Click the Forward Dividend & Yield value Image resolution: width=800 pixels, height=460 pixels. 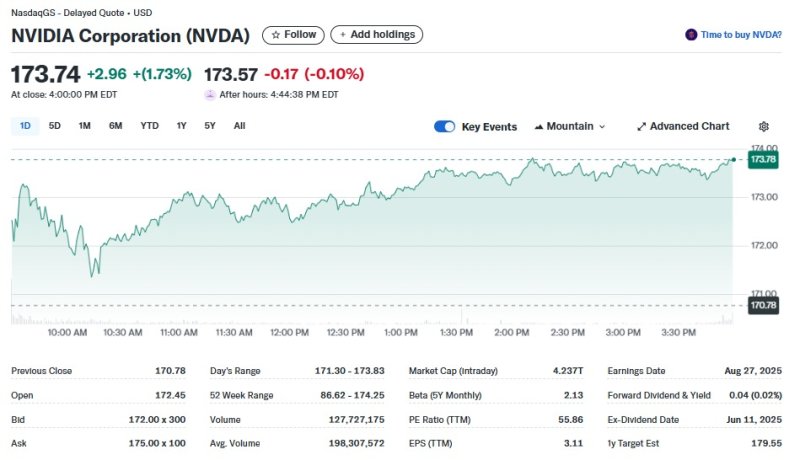(x=756, y=395)
